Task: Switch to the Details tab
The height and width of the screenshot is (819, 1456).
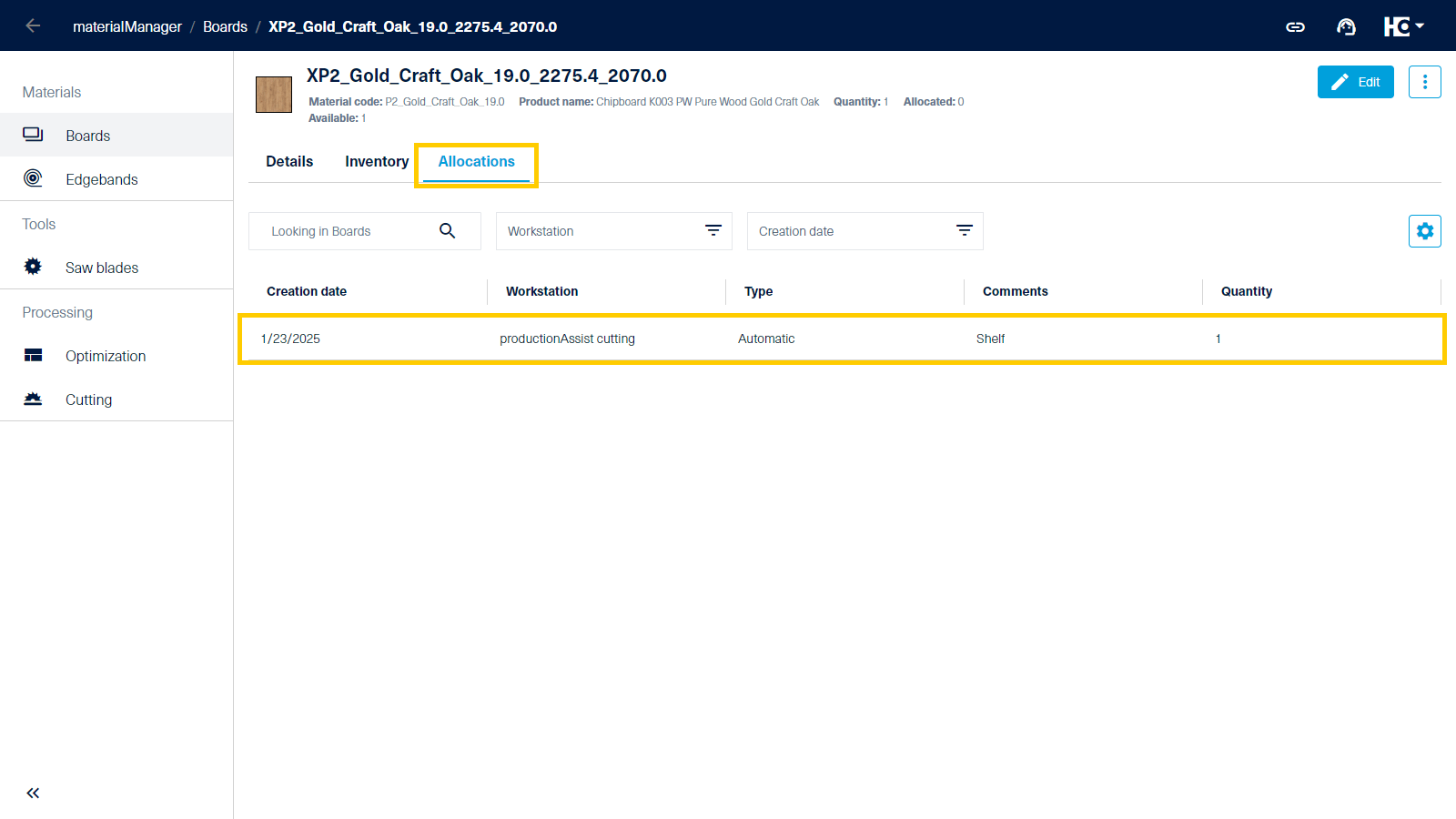Action: coord(288,161)
